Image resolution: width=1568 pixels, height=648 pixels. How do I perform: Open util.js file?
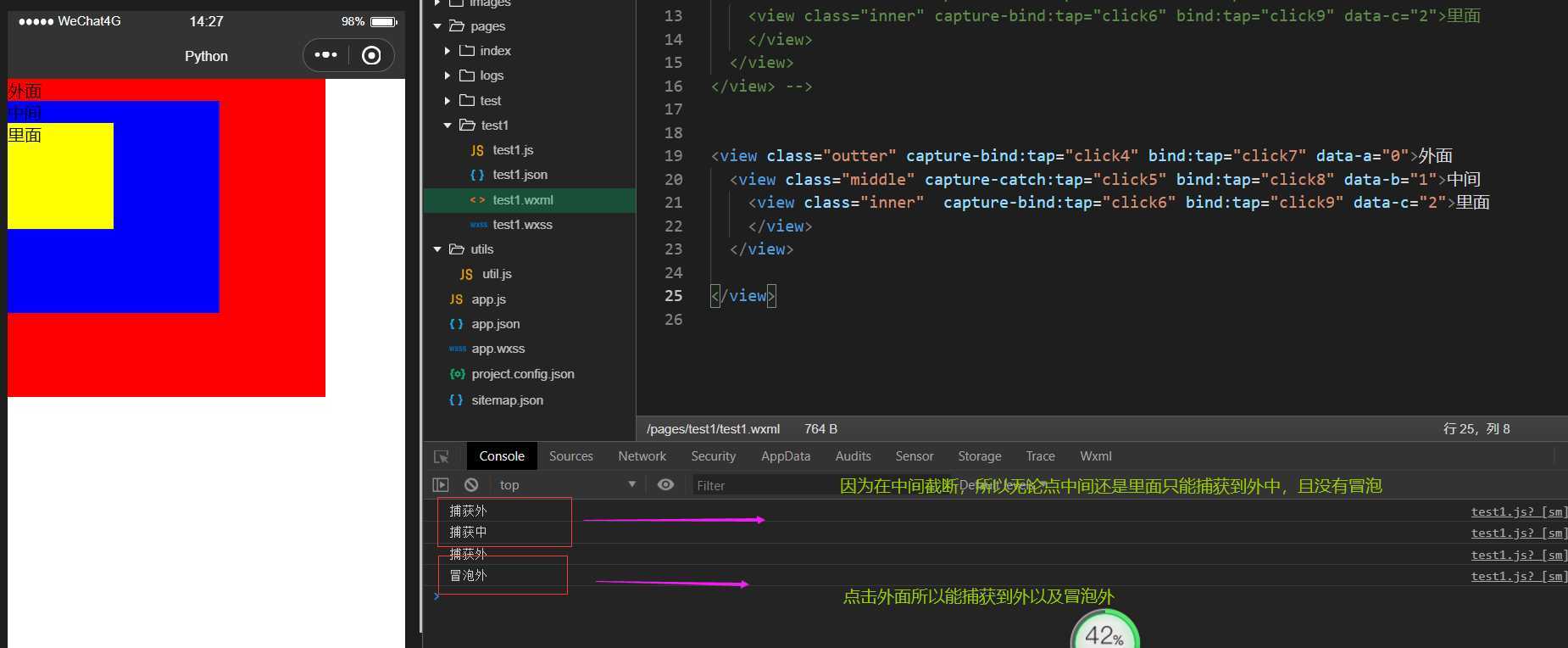click(x=497, y=274)
